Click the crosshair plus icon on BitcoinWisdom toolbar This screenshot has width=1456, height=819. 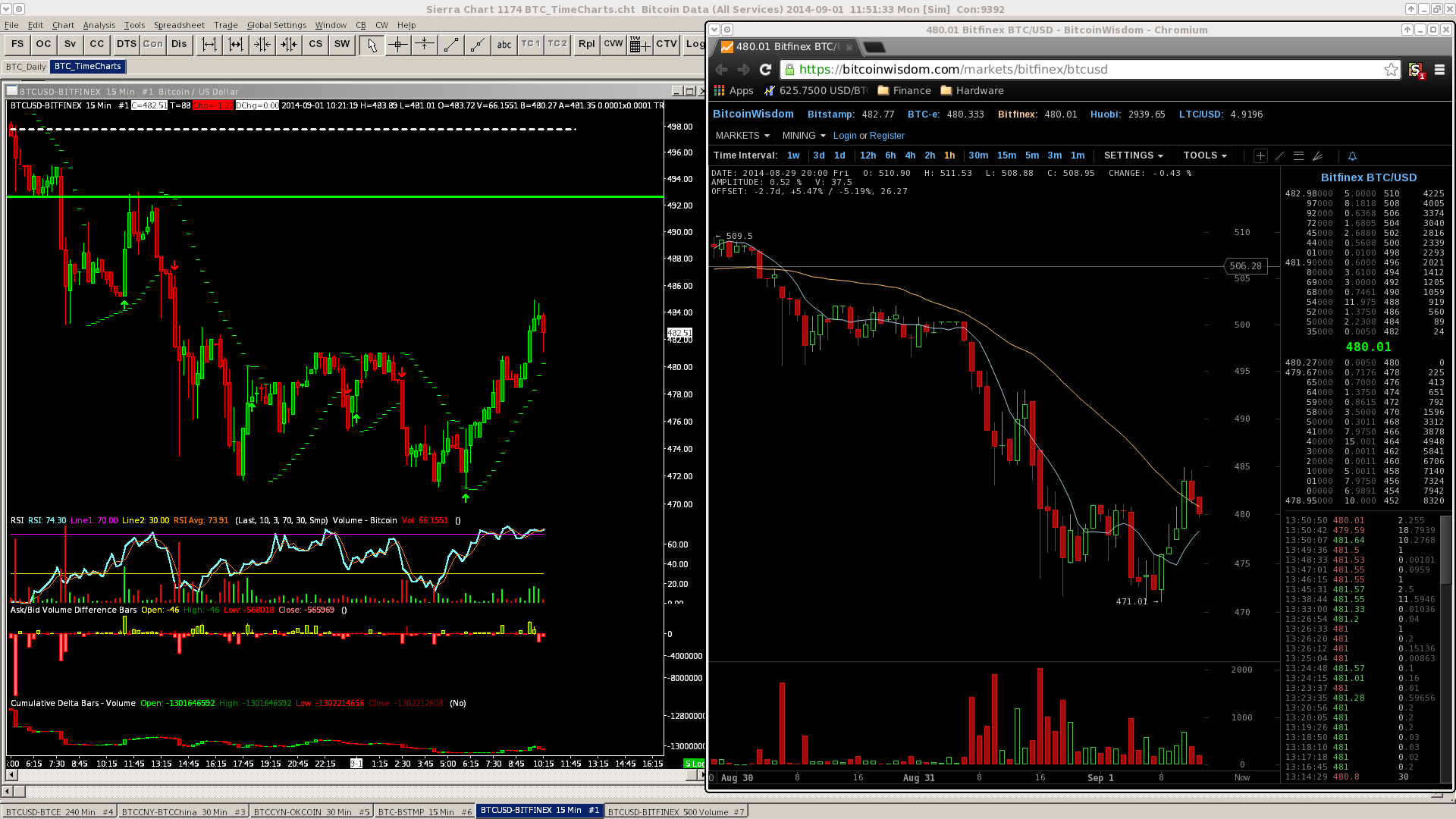click(x=1260, y=156)
